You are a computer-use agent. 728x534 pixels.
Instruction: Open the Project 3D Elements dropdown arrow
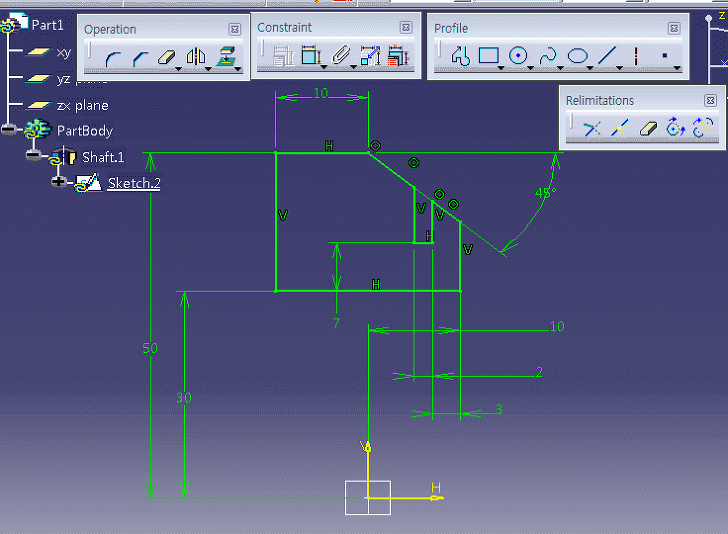[238, 69]
